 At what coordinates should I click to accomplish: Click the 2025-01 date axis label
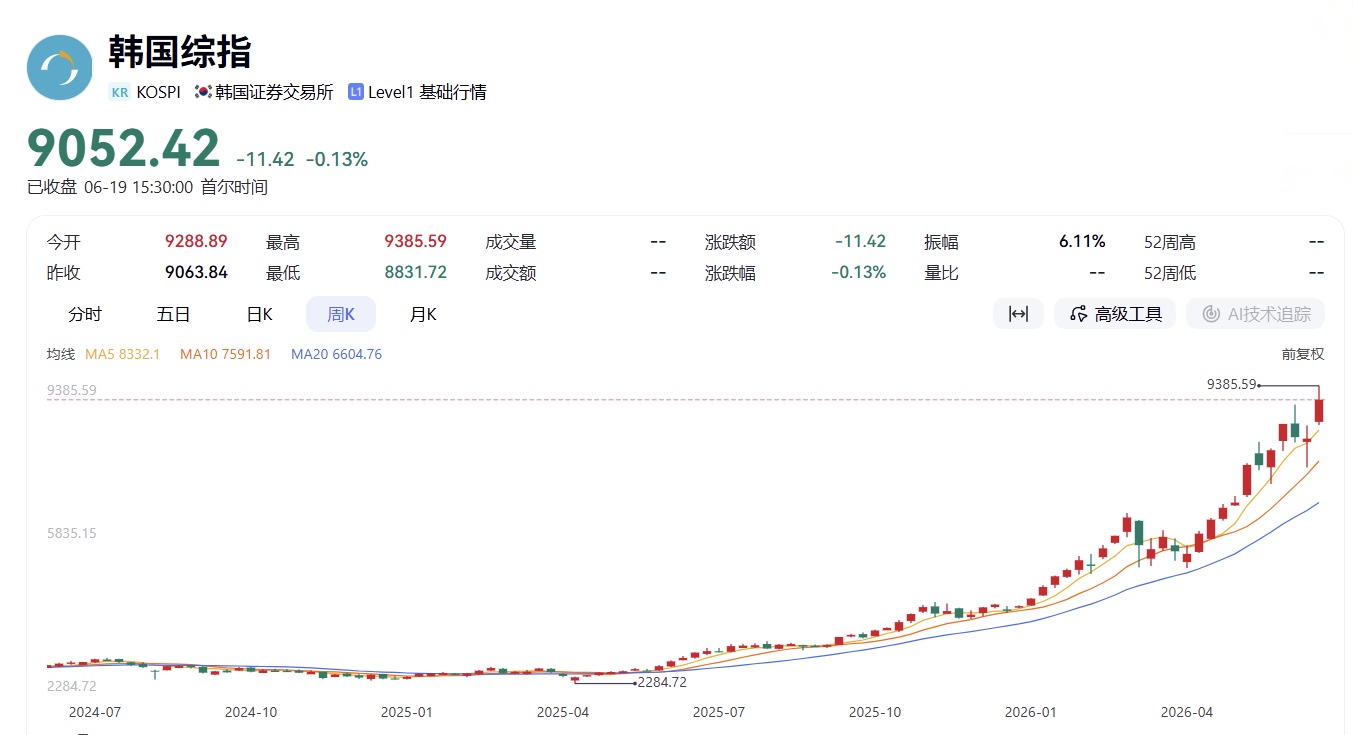pyautogui.click(x=407, y=712)
